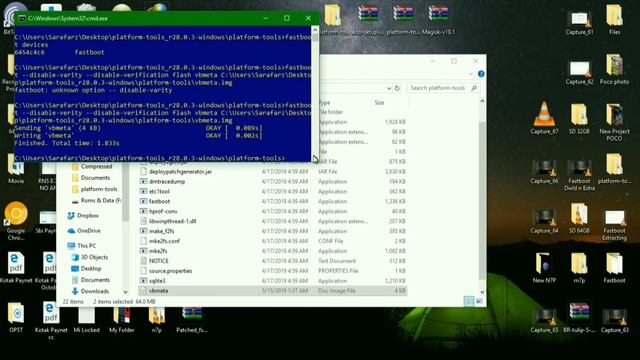
Task: Open the OPST desktop file
Action: click(x=16, y=318)
